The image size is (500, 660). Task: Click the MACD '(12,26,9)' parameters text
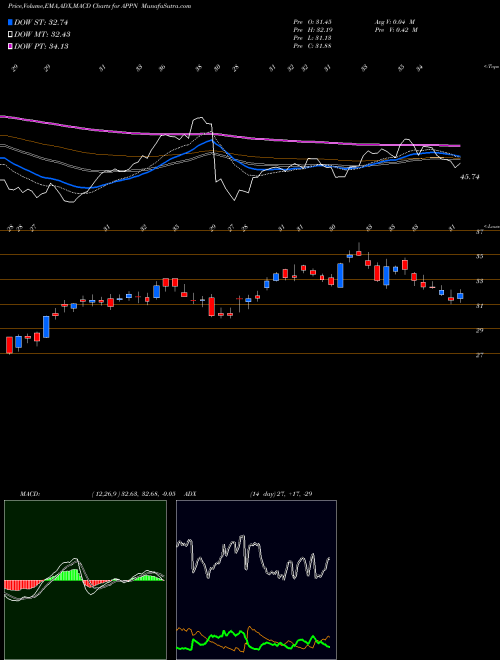105,494
